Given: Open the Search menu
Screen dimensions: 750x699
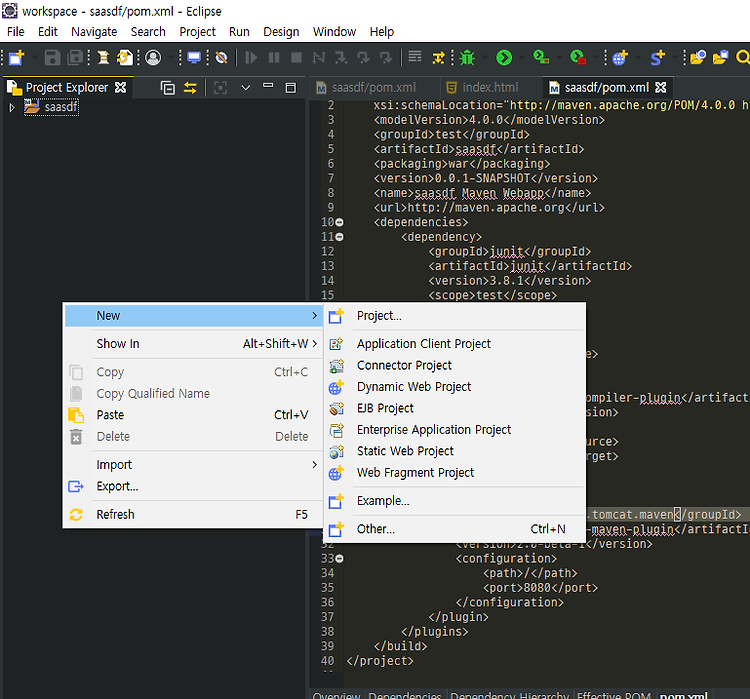Looking at the screenshot, I should click(x=148, y=32).
